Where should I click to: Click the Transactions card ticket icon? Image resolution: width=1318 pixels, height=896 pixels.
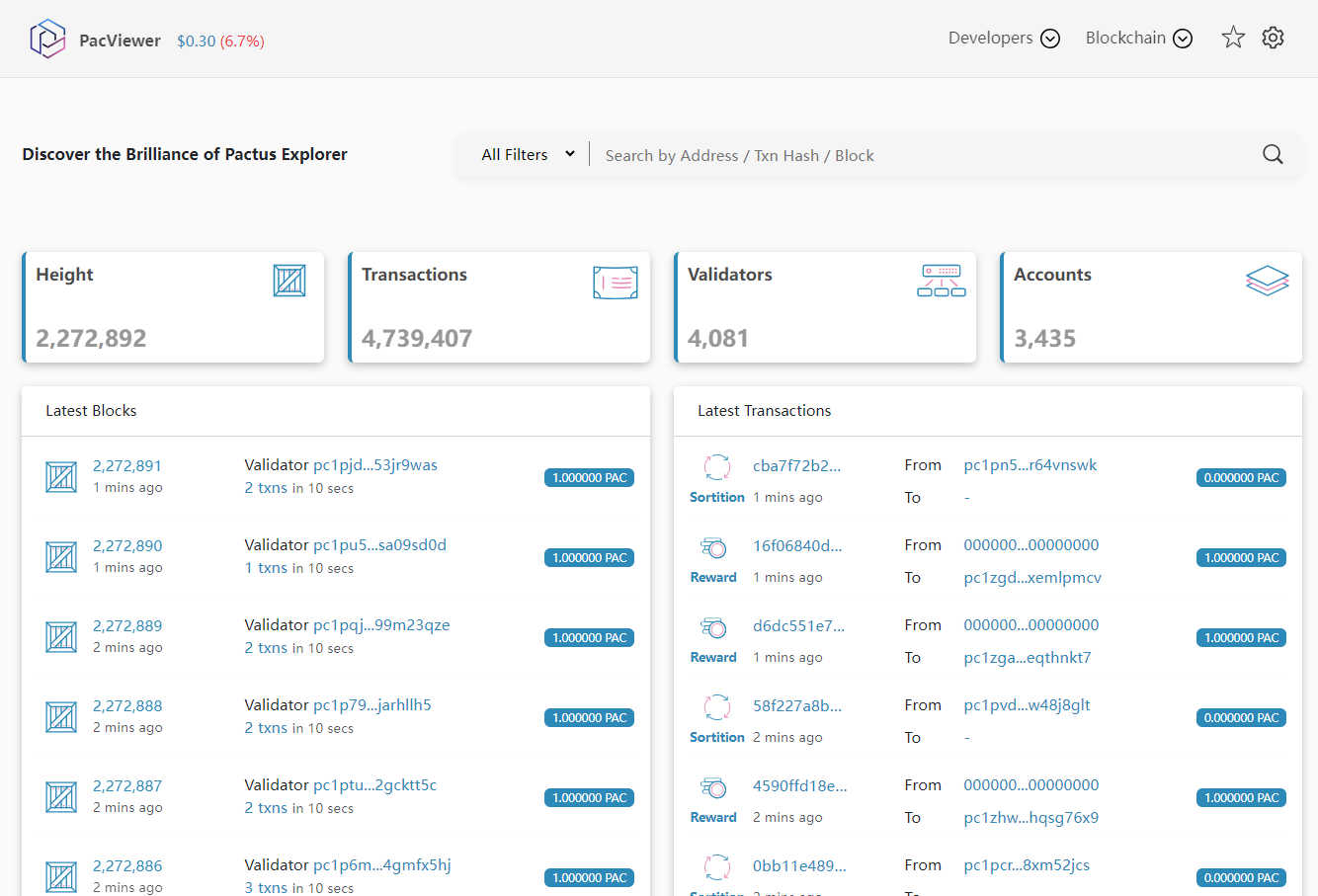pyautogui.click(x=616, y=283)
